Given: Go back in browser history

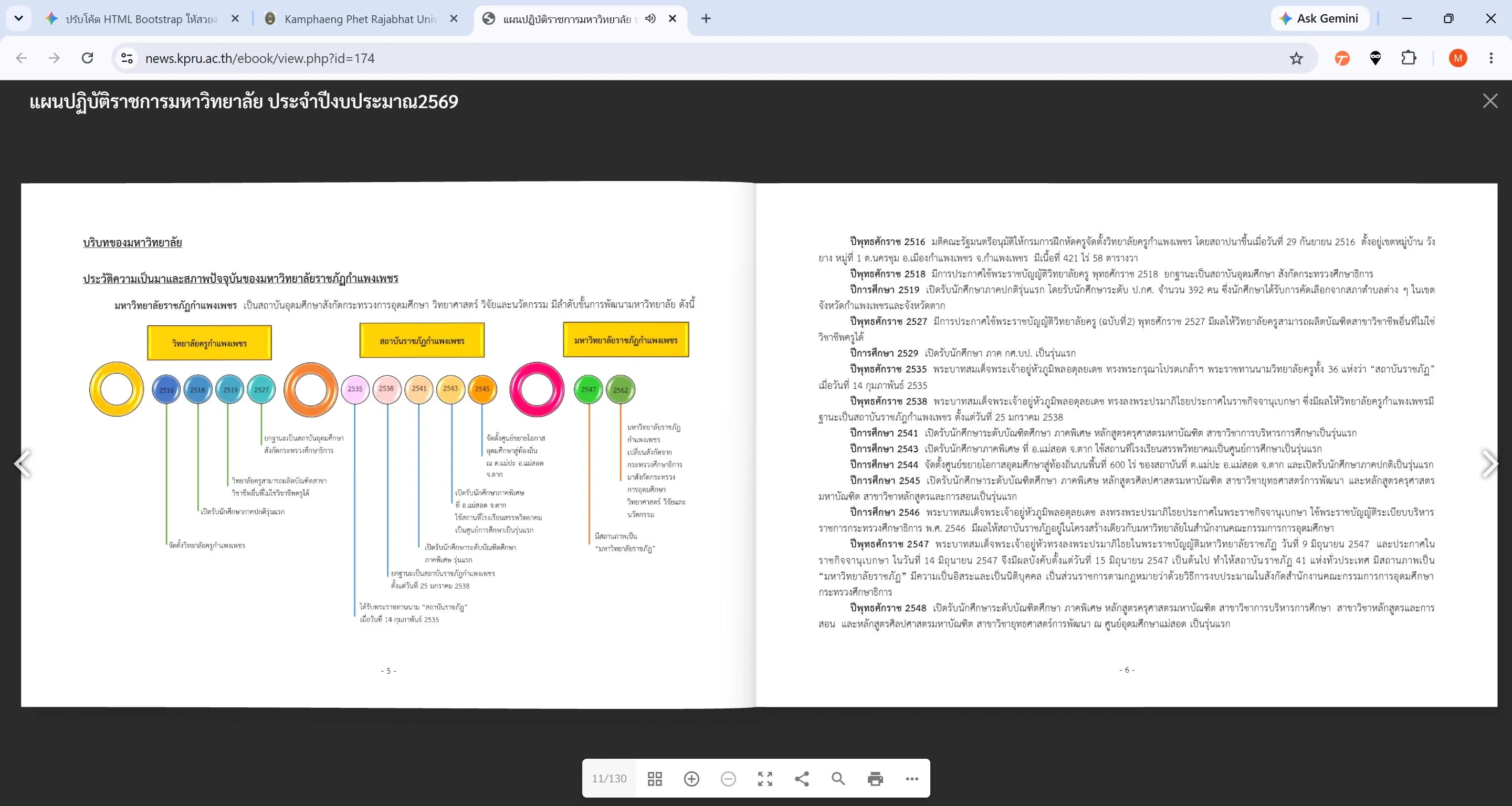Looking at the screenshot, I should [x=22, y=58].
